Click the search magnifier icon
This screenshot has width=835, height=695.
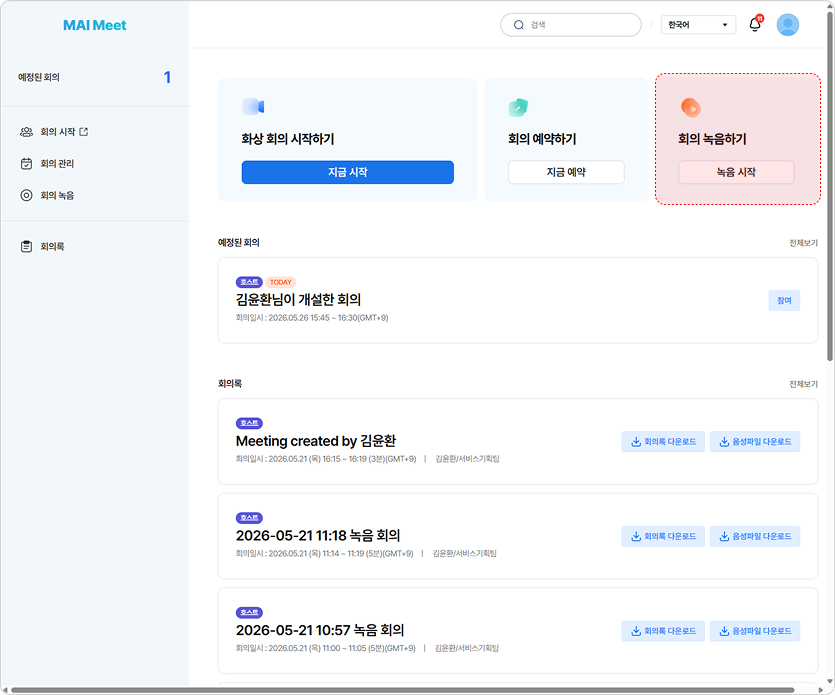[519, 25]
